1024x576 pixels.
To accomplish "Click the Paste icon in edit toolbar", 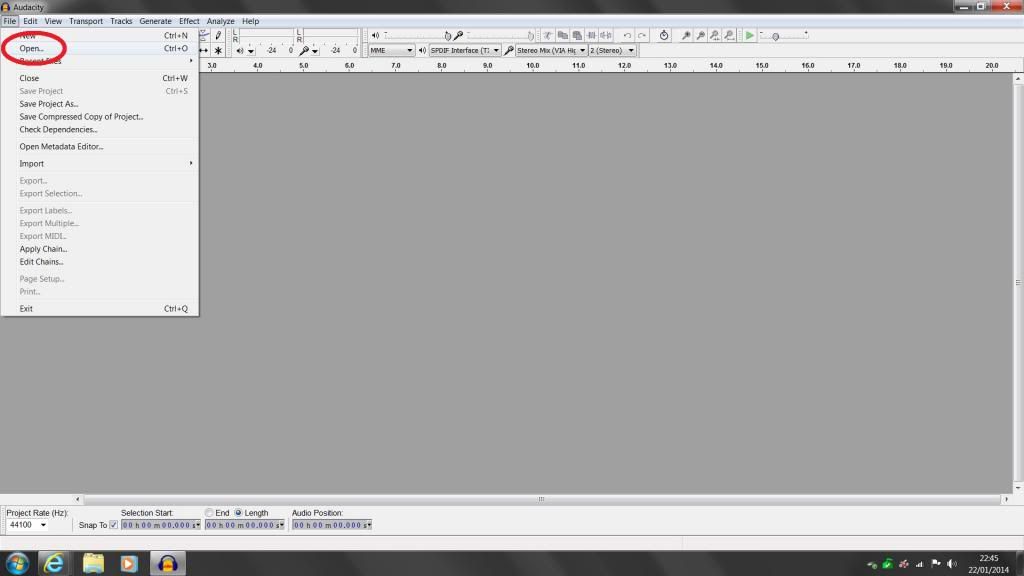I will [x=577, y=35].
